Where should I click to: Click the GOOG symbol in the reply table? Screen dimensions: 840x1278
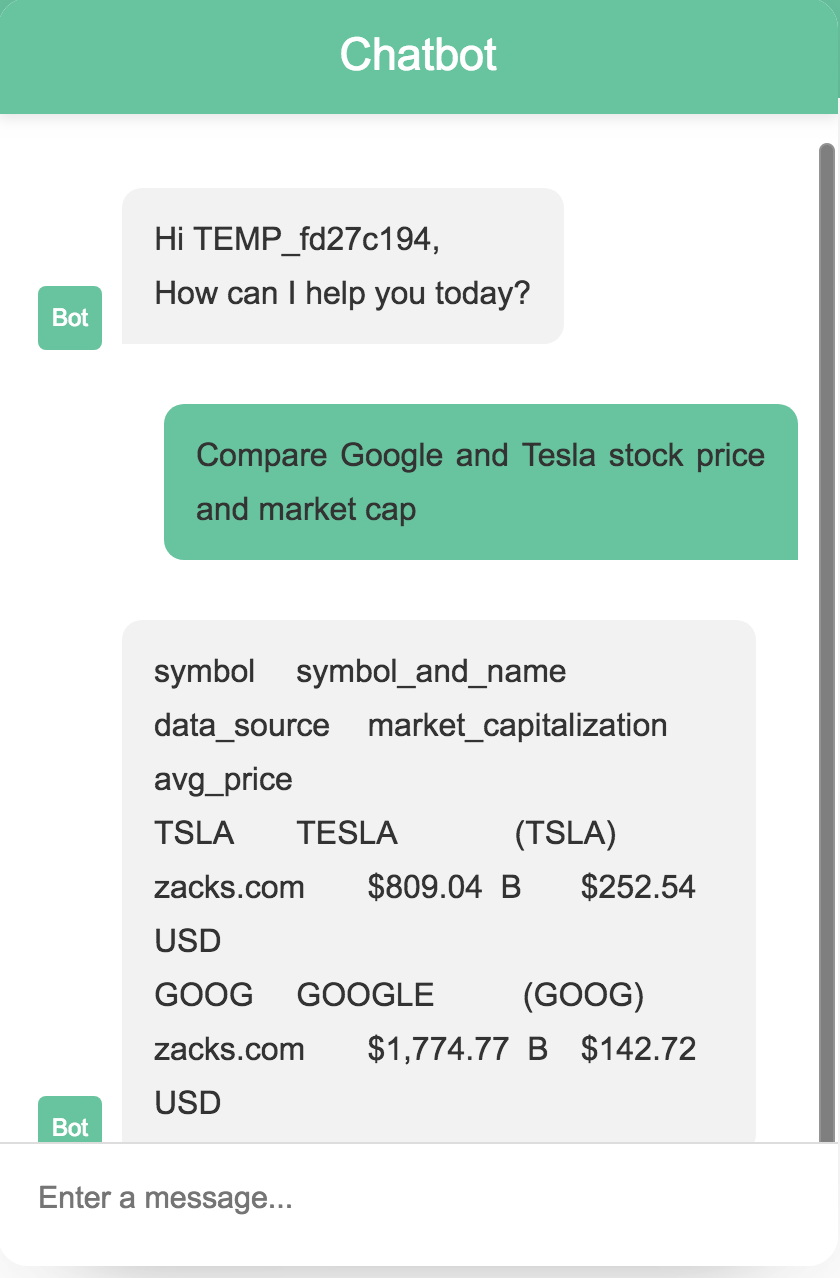click(x=204, y=995)
